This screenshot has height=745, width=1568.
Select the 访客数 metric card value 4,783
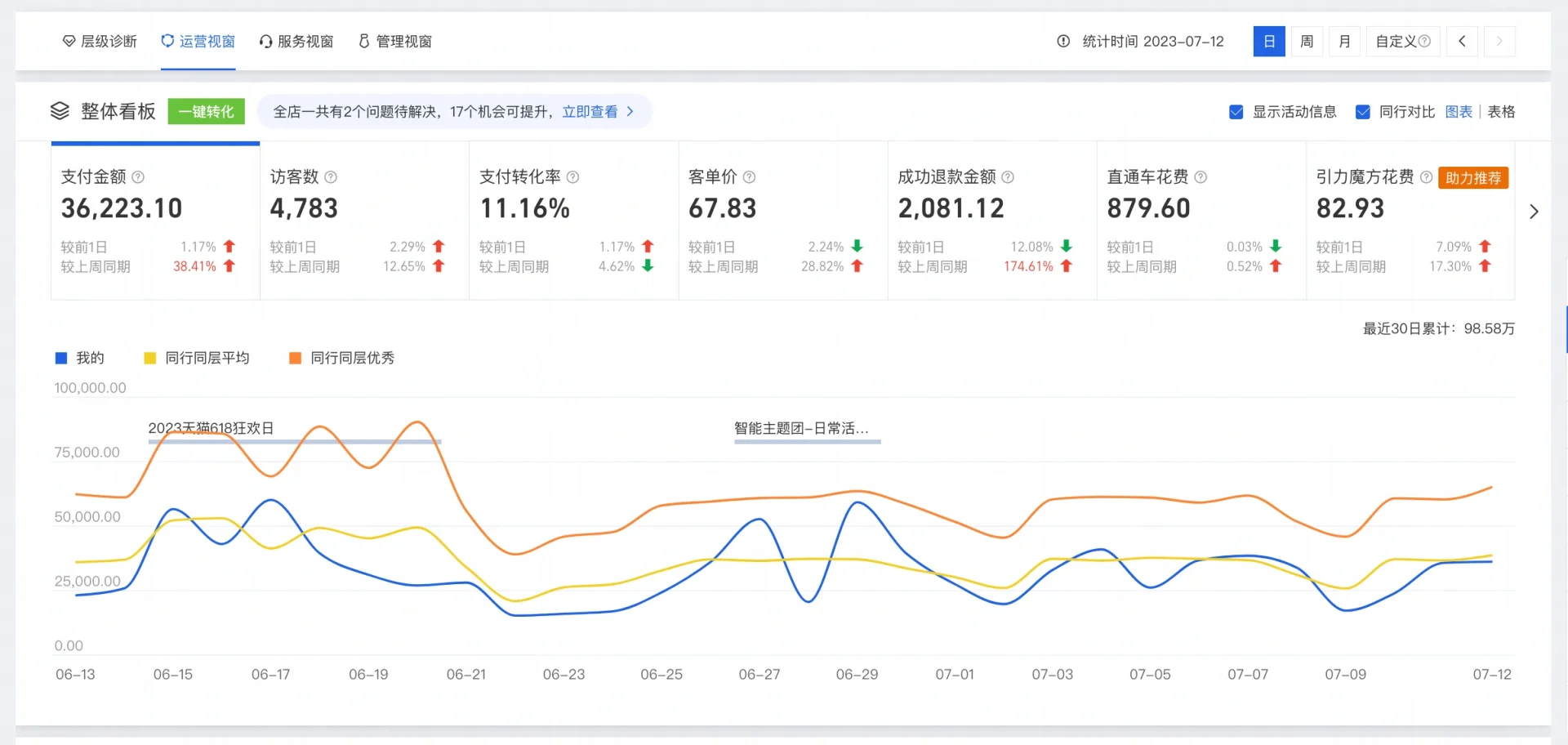(304, 208)
